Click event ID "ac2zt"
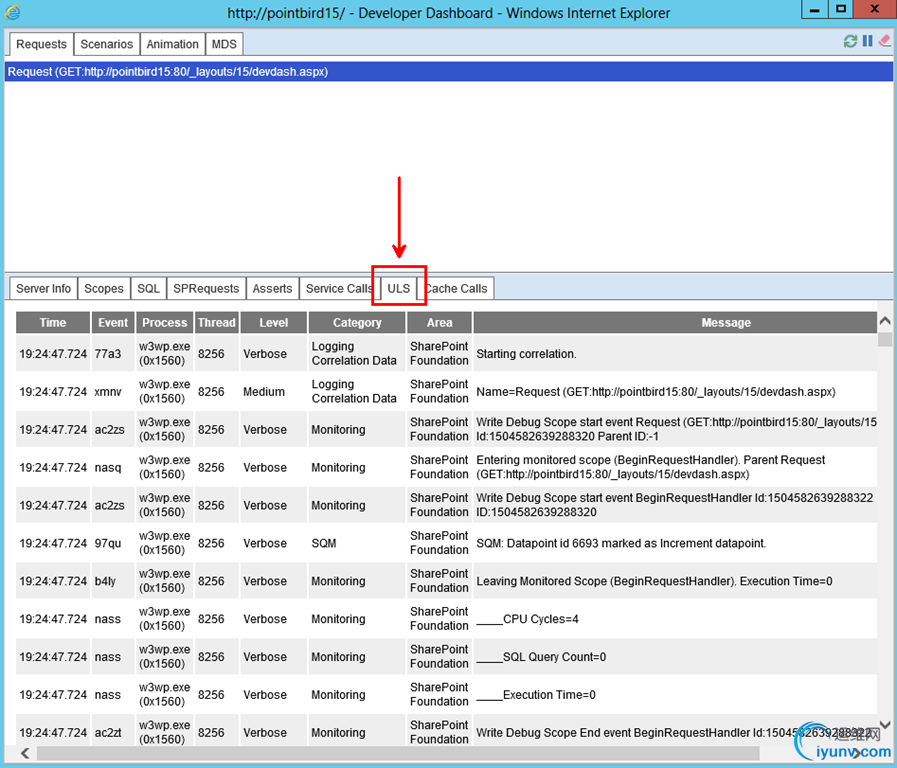Image resolution: width=897 pixels, height=768 pixels. (x=108, y=733)
